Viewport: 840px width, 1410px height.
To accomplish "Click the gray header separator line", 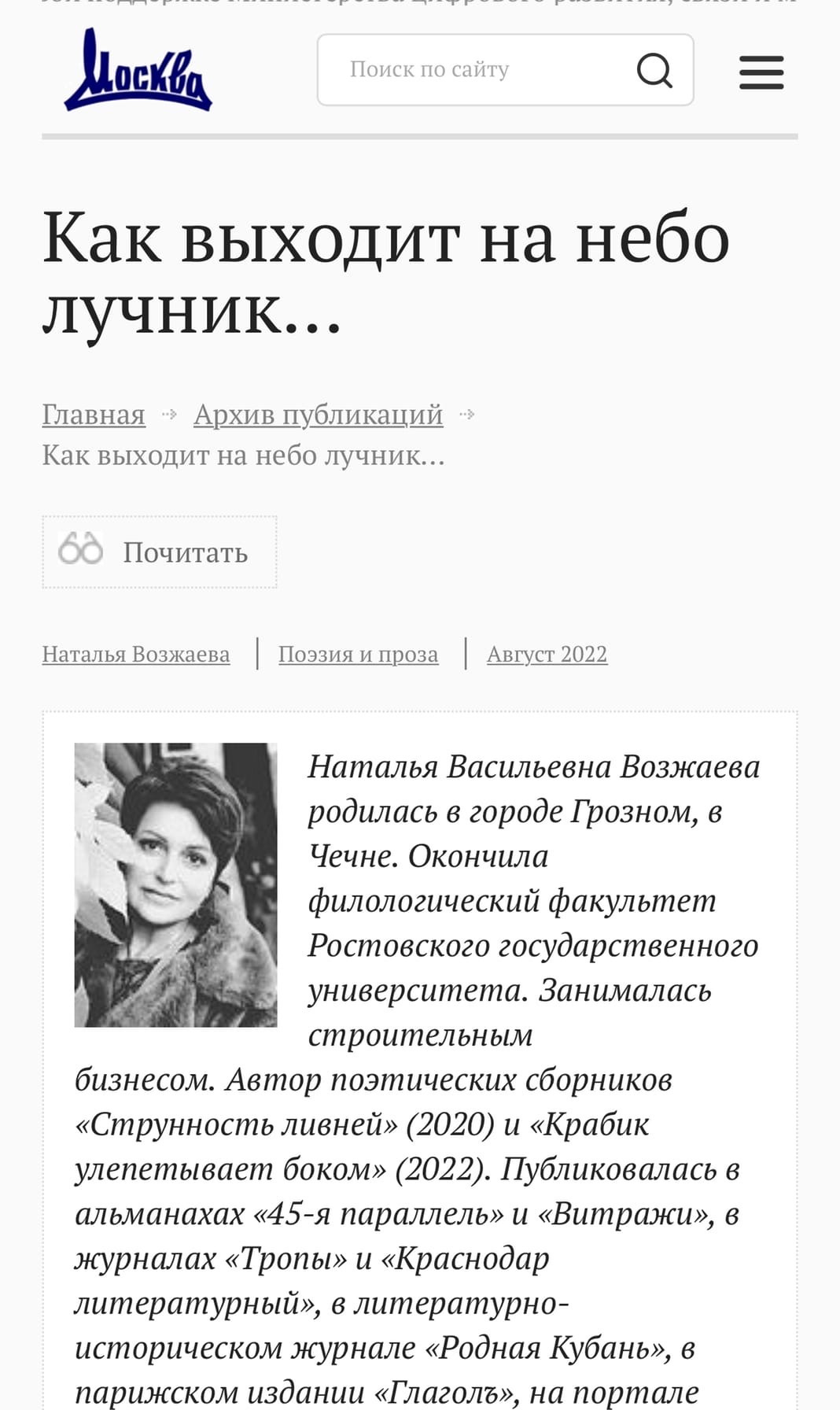I will click(x=420, y=136).
